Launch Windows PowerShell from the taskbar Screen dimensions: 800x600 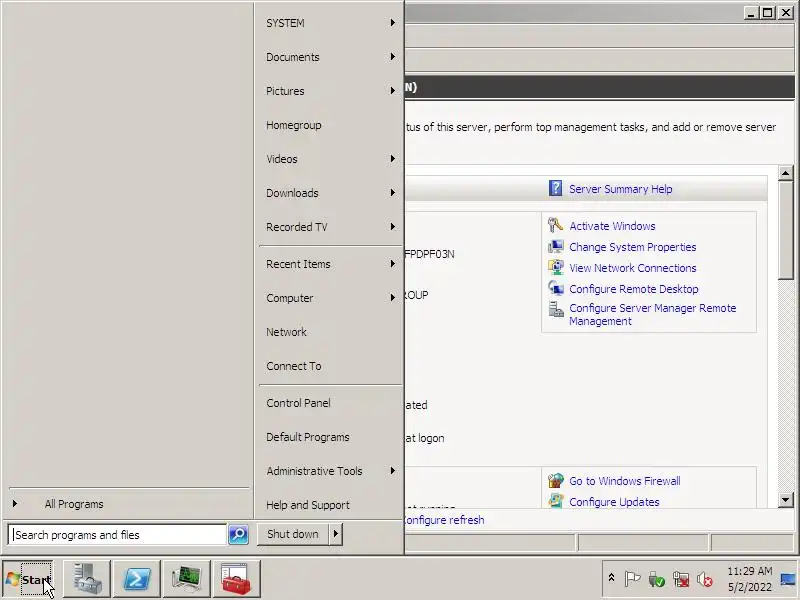(137, 579)
